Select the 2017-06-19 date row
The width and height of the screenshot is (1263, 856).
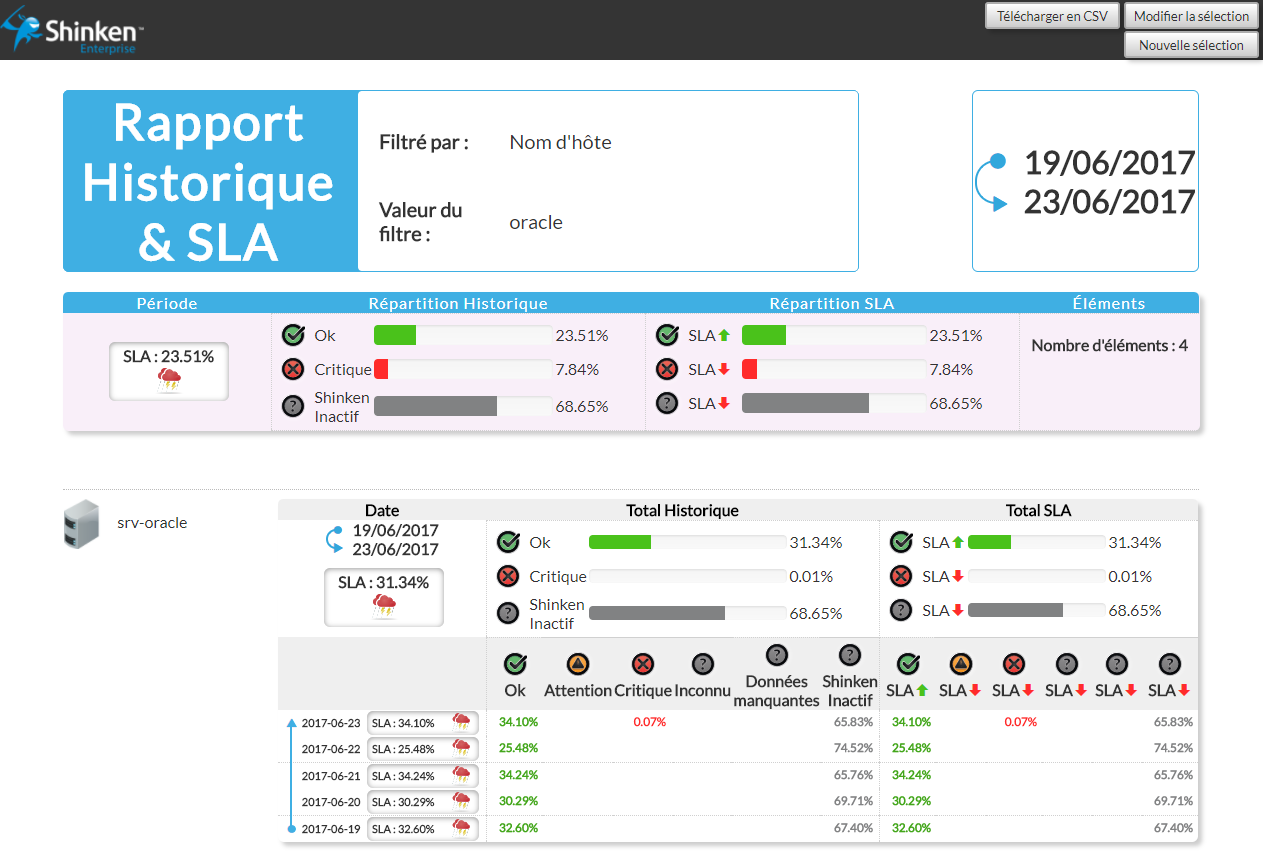(330, 828)
